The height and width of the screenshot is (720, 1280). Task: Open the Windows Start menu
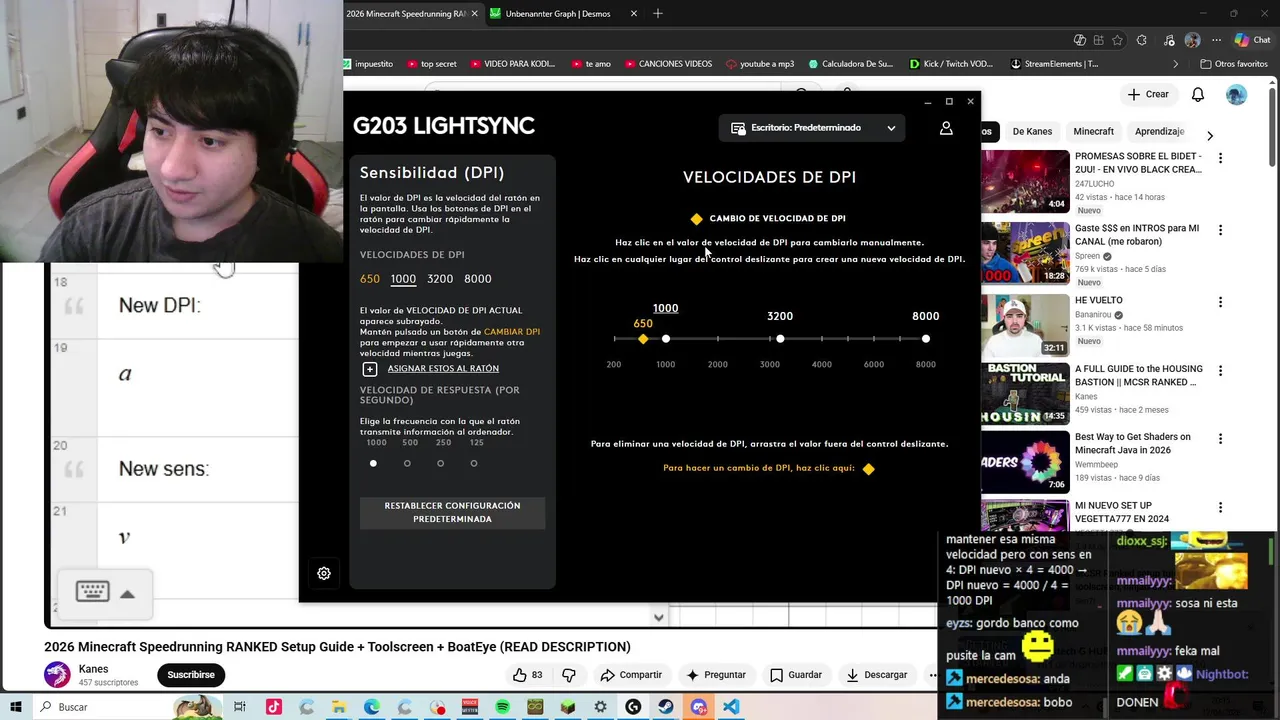click(14, 707)
